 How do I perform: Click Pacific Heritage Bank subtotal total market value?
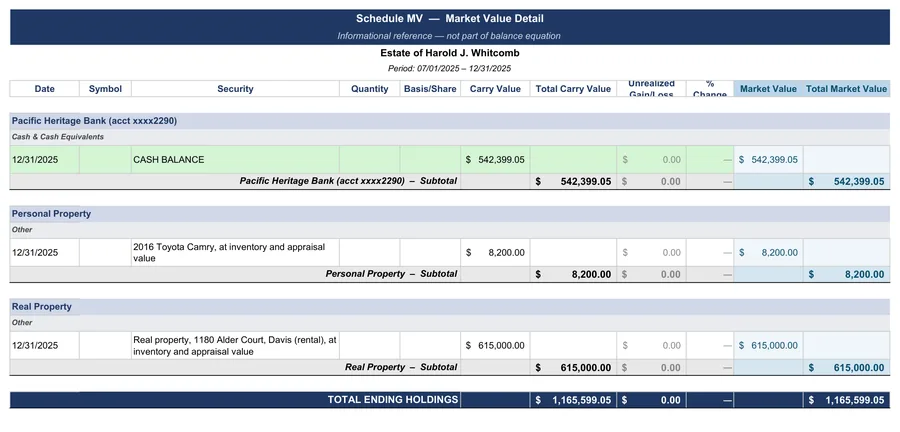pos(847,181)
